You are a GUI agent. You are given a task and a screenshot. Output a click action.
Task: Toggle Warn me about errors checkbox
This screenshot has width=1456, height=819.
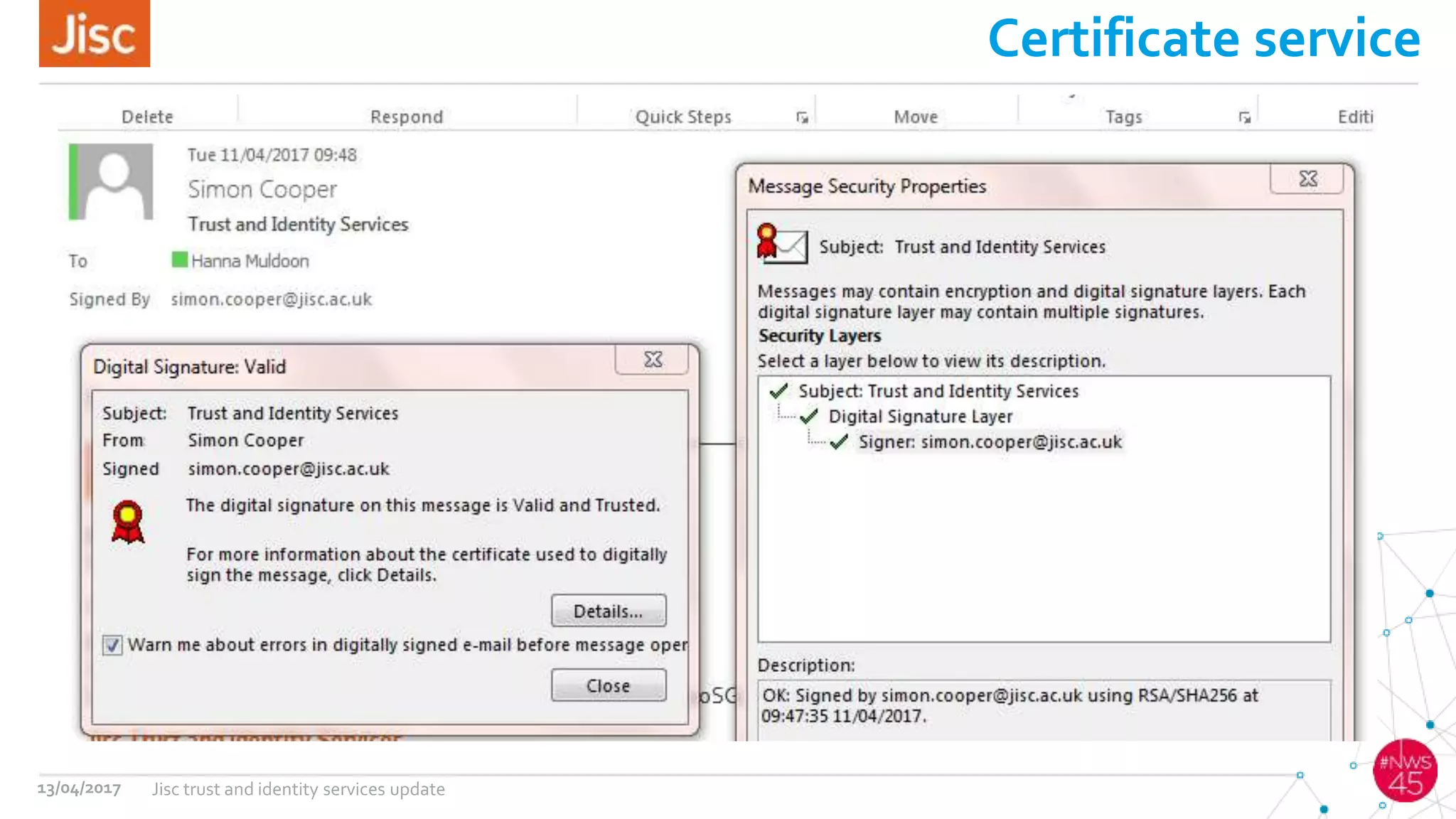tap(112, 645)
